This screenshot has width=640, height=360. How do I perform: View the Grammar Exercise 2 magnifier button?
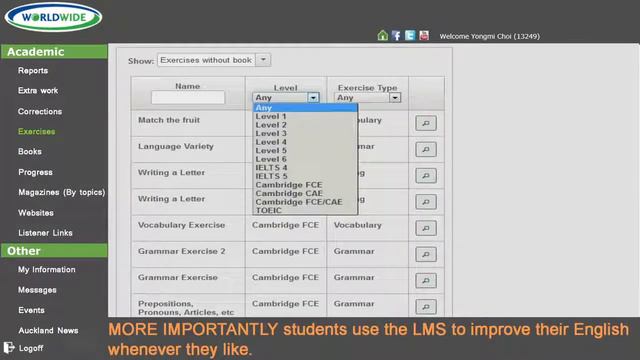pos(426,254)
